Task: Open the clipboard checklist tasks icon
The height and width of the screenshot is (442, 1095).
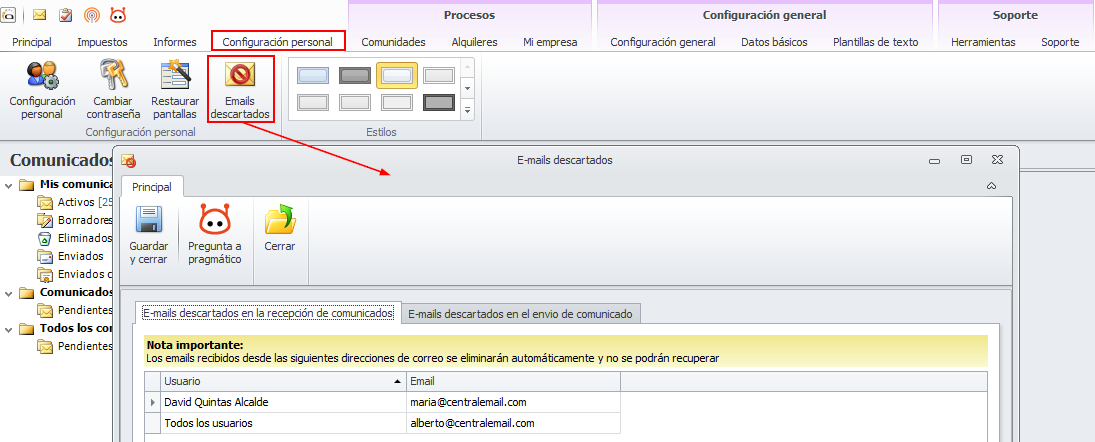Action: click(65, 14)
